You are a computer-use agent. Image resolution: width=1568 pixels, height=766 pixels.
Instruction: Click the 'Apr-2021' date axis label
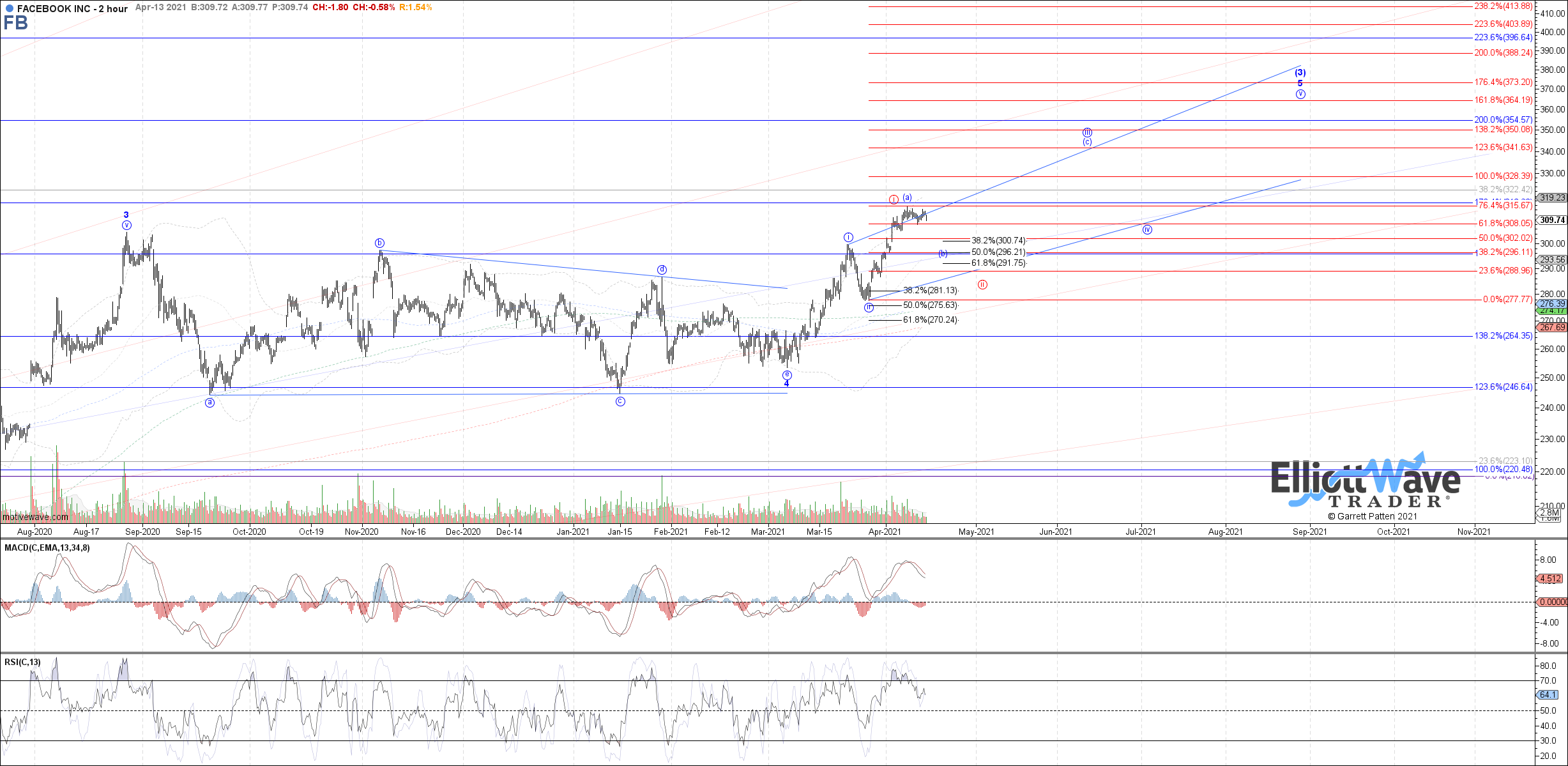(885, 532)
